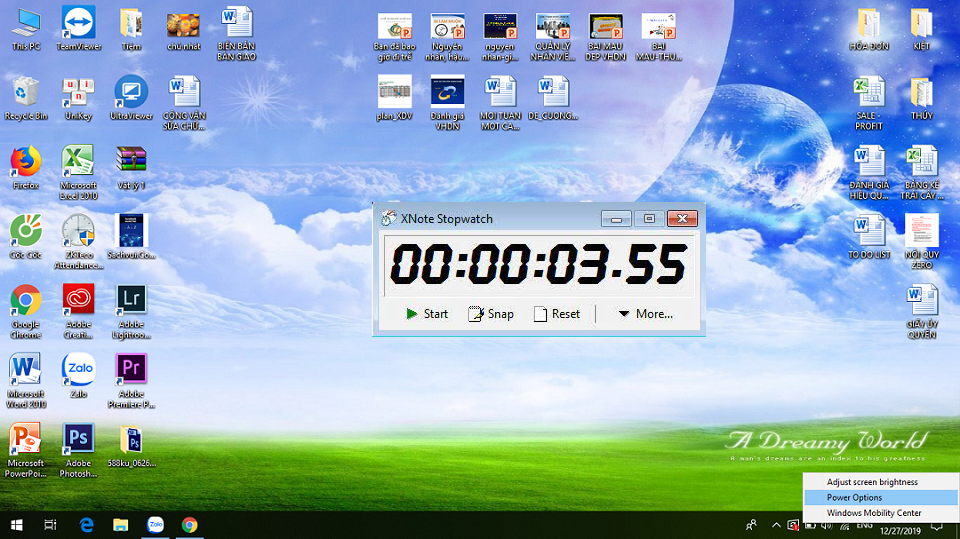Select the KIỆT folder on desktop
This screenshot has height=539, width=960.
coord(921,29)
